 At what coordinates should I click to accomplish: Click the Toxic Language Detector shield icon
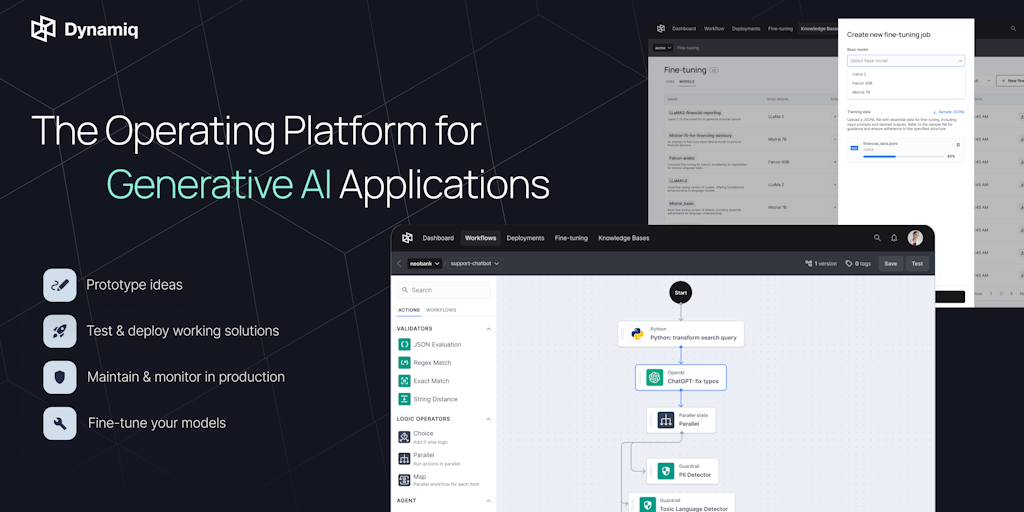[648, 505]
